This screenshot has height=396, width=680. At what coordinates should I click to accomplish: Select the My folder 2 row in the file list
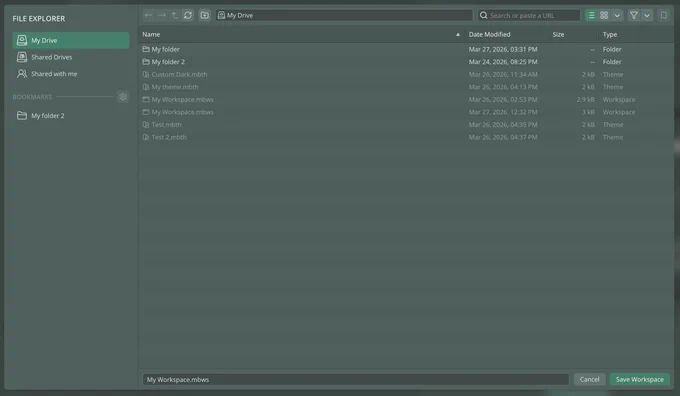[406, 62]
